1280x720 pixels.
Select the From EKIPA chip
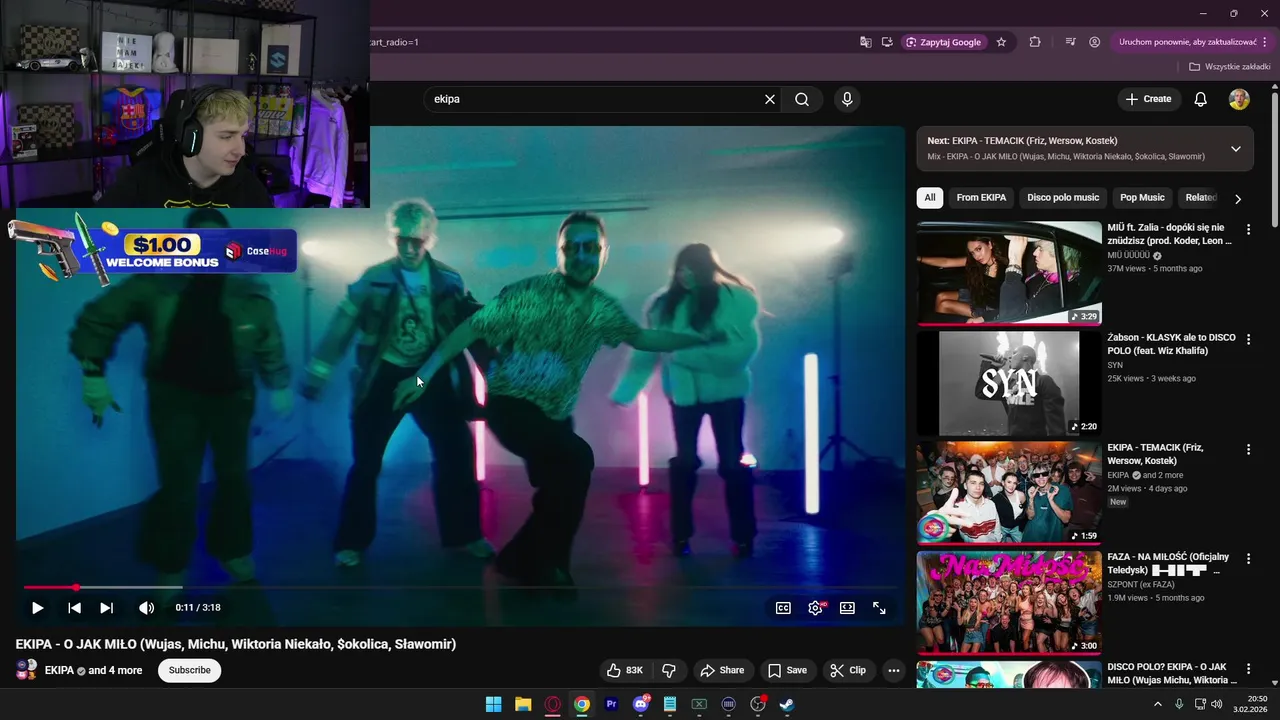click(x=981, y=197)
